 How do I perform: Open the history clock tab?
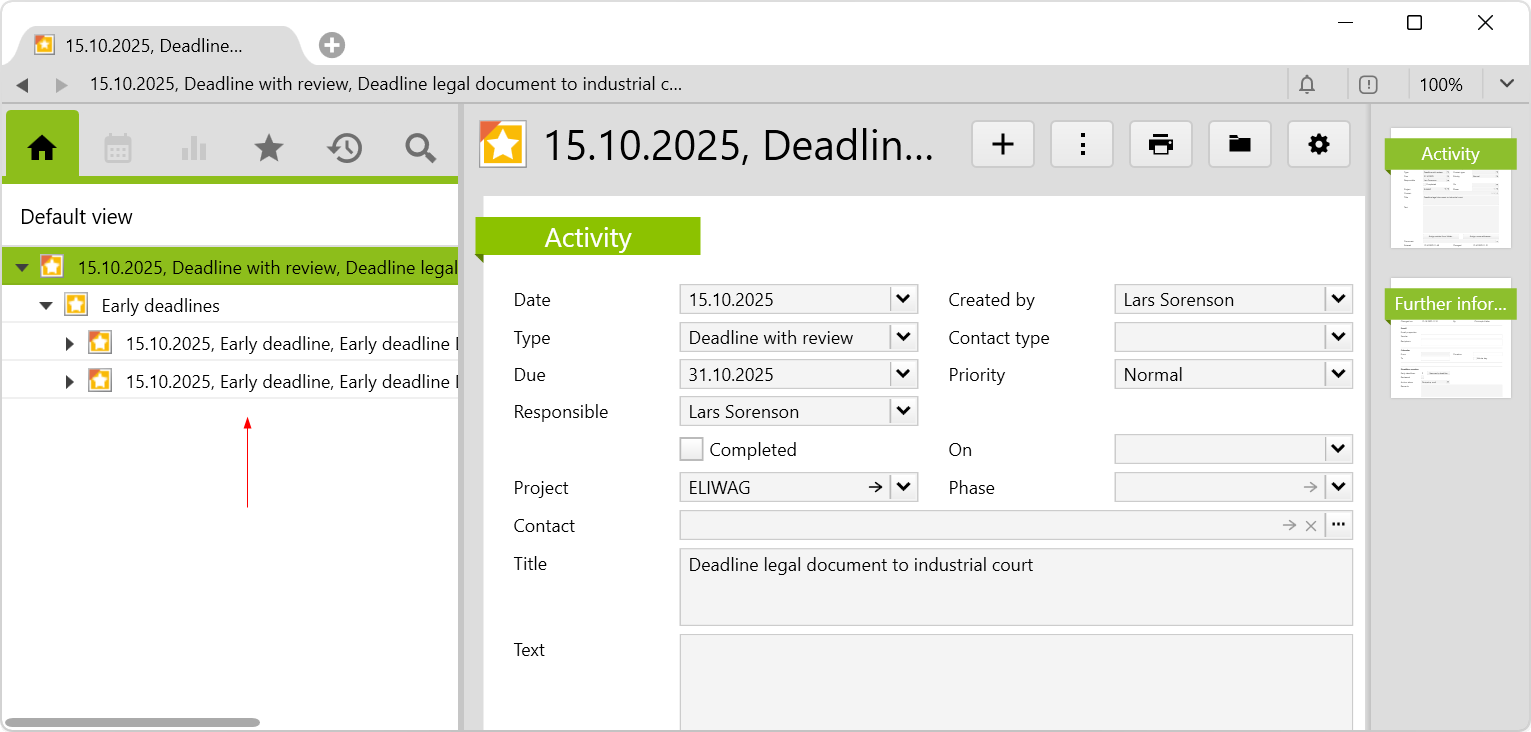[344, 148]
